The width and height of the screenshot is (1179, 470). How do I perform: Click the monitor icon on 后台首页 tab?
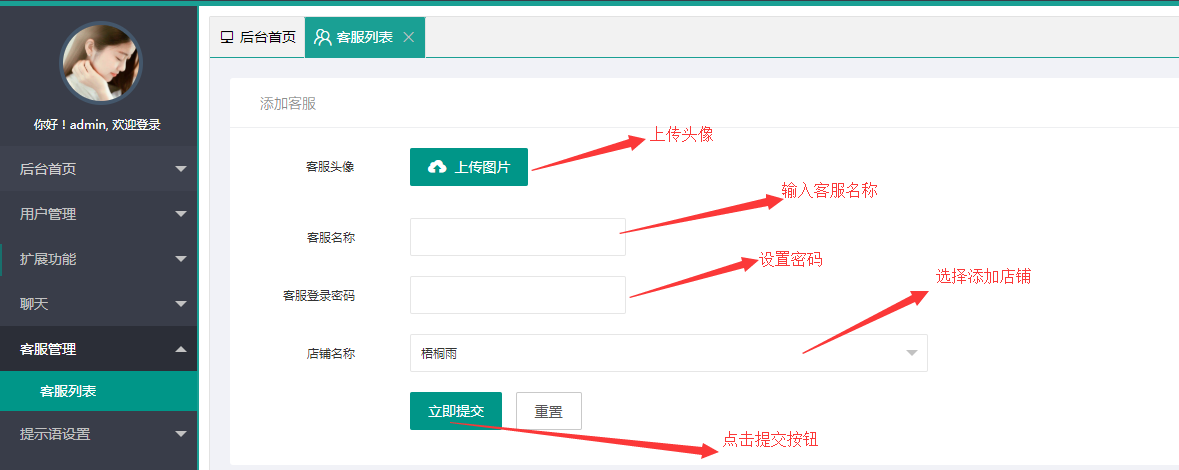pos(227,38)
